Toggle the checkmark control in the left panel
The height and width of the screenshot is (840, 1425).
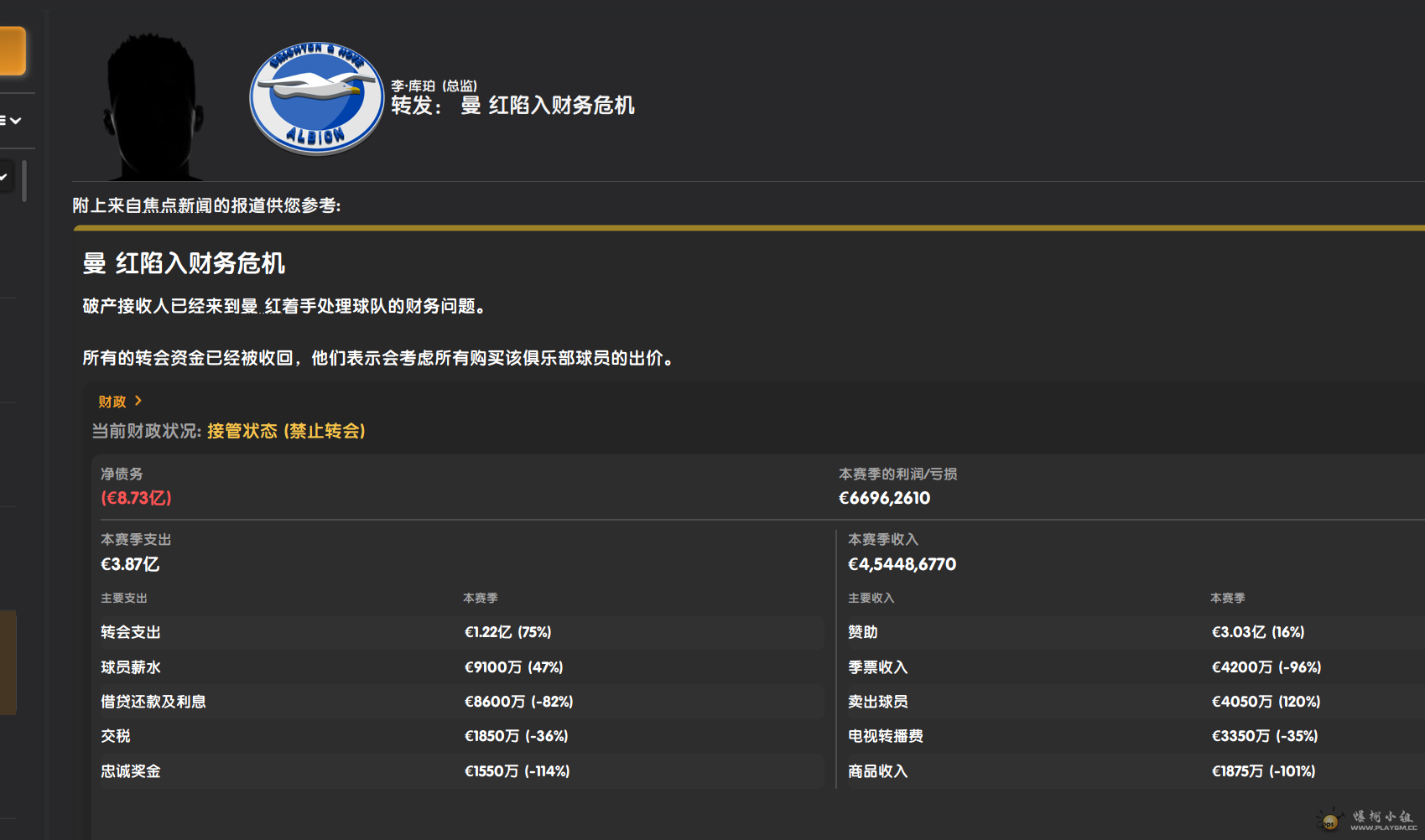click(5, 177)
